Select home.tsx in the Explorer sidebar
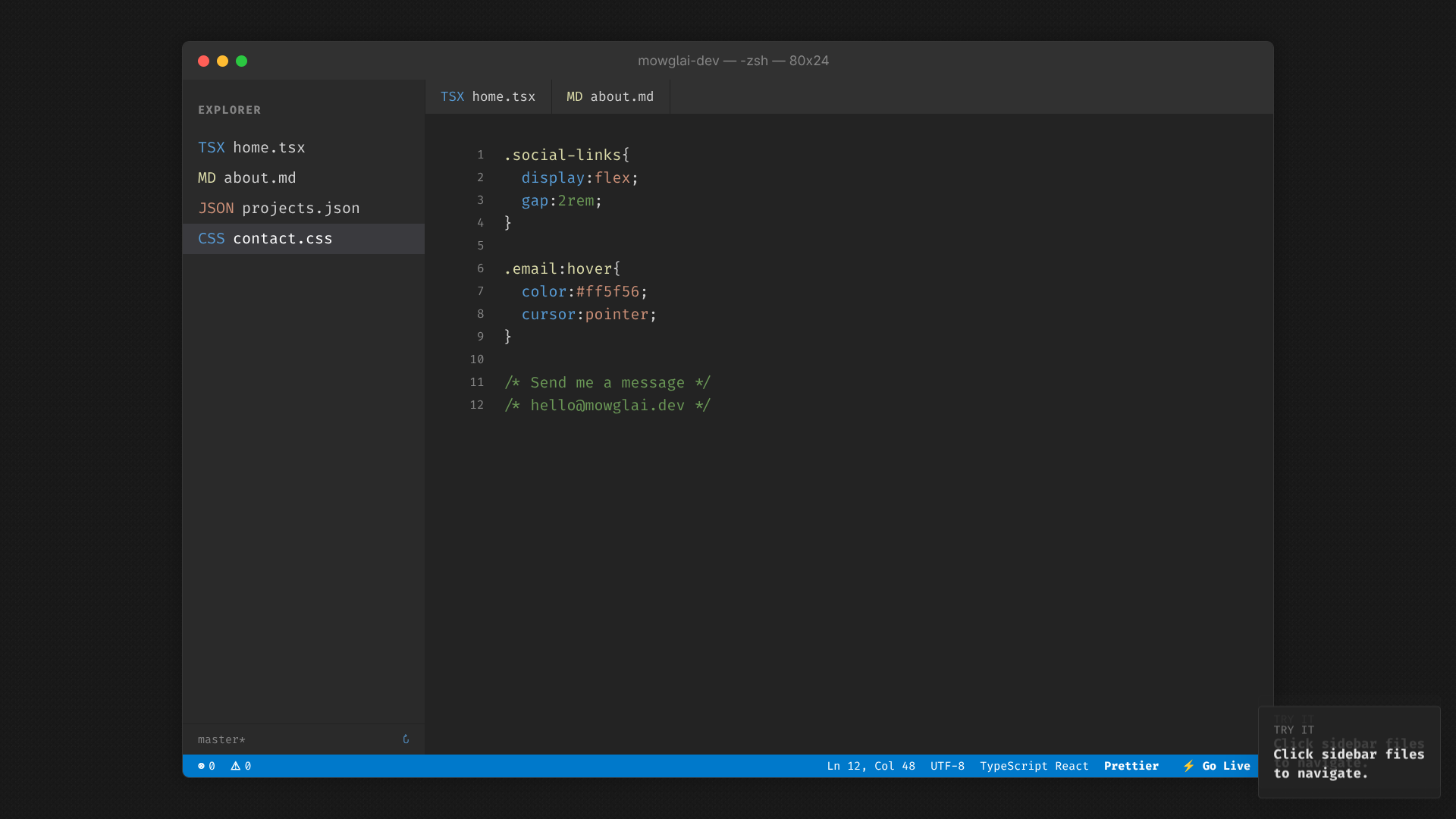 [268, 147]
